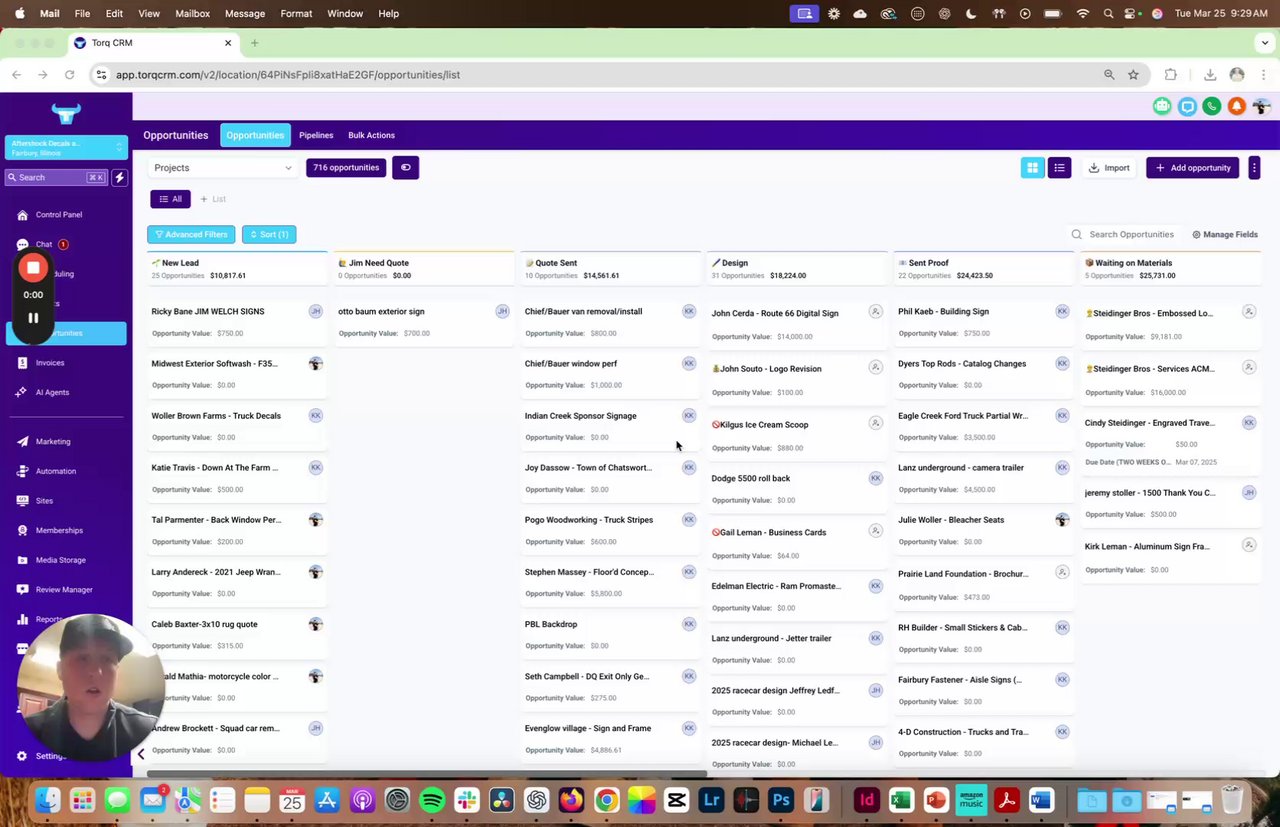The image size is (1280, 827).
Task: Click the Add opportunity button
Action: 1193,168
